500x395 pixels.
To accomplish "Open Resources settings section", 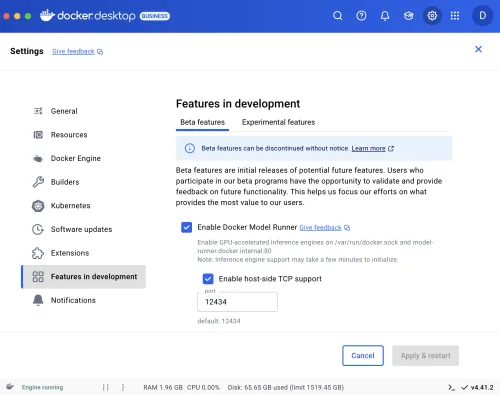I will tap(83, 135).
